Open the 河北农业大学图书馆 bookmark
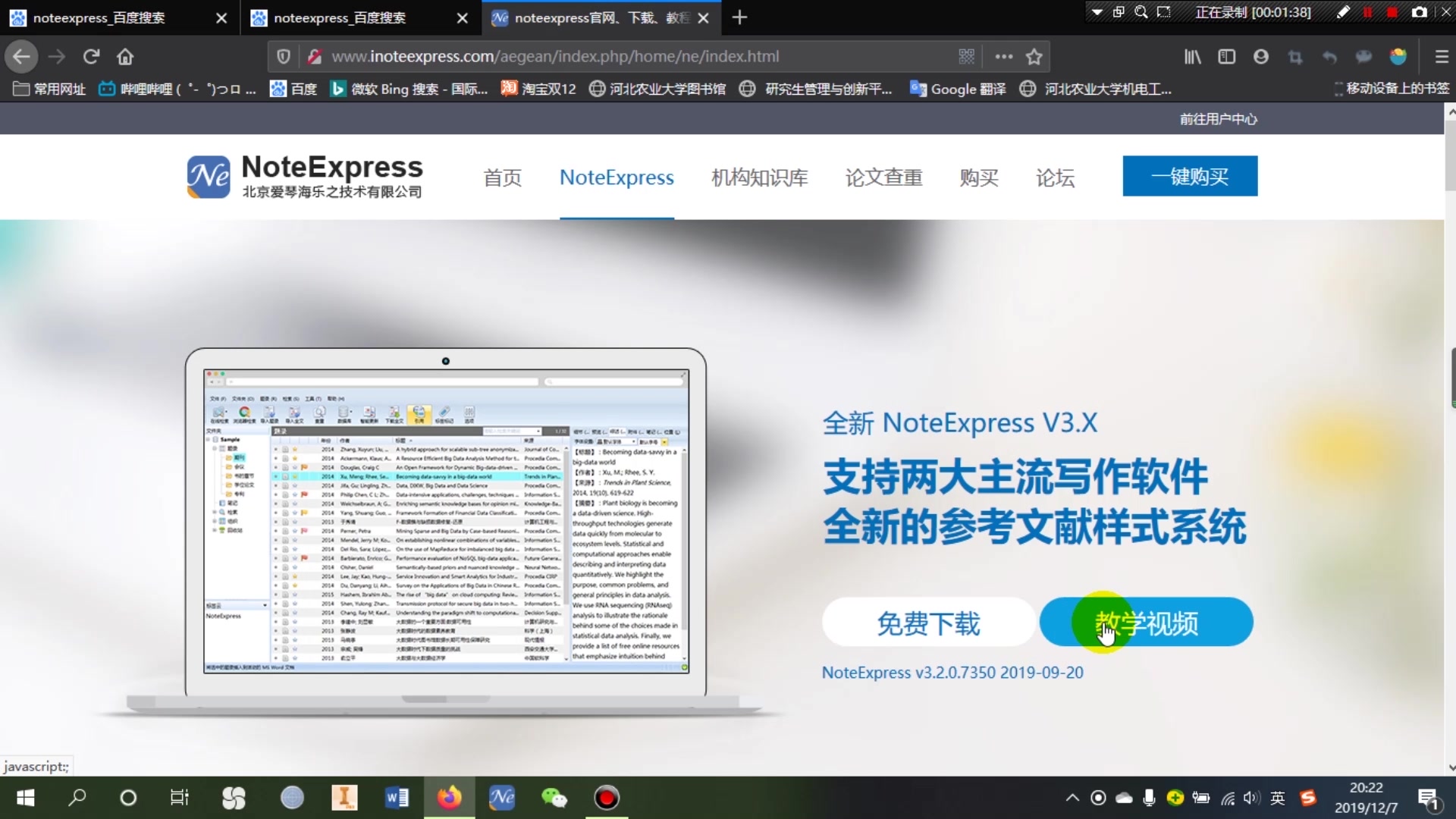 [x=657, y=89]
